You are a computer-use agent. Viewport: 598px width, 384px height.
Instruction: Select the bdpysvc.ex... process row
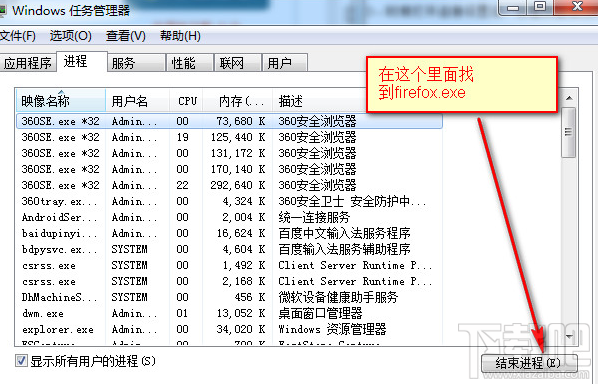(229, 249)
